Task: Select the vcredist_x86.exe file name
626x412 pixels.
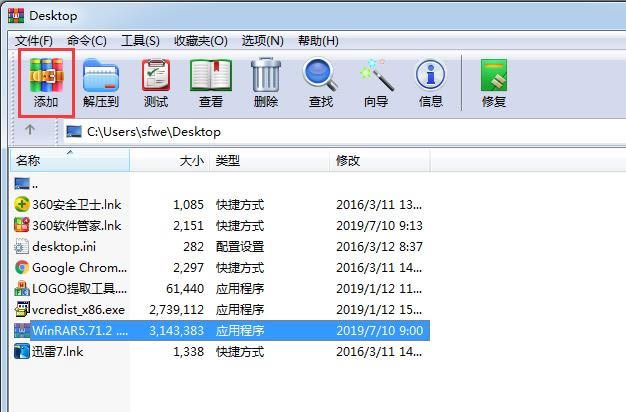Action: pyautogui.click(x=79, y=310)
